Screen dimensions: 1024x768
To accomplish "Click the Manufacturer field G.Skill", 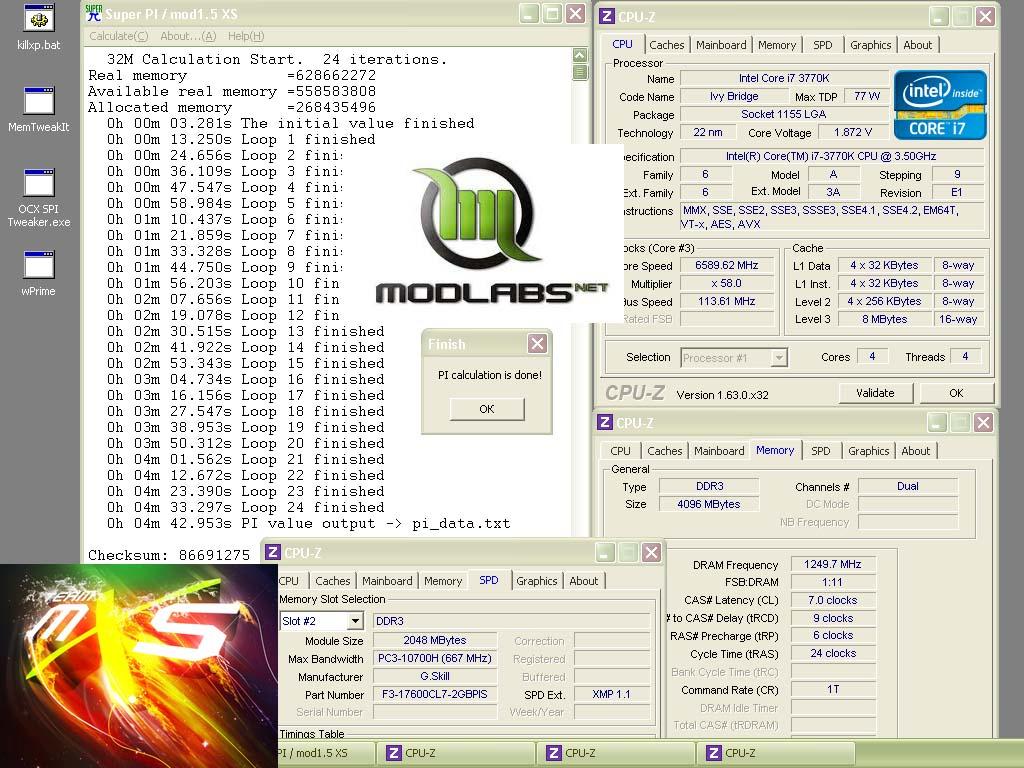I will [434, 677].
